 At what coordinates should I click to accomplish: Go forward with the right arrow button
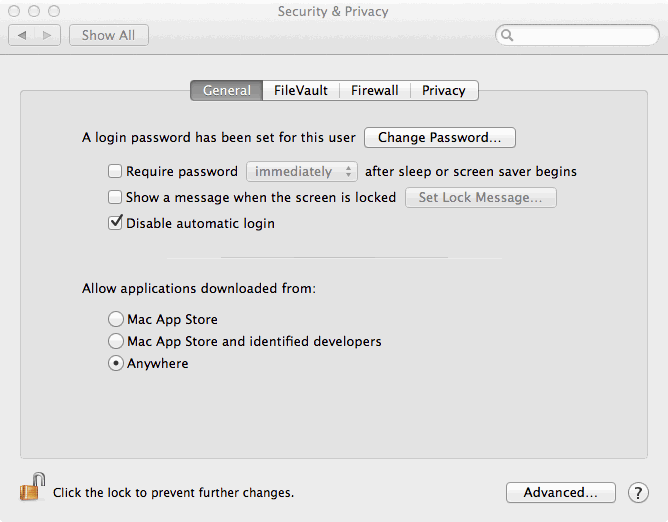(x=47, y=35)
